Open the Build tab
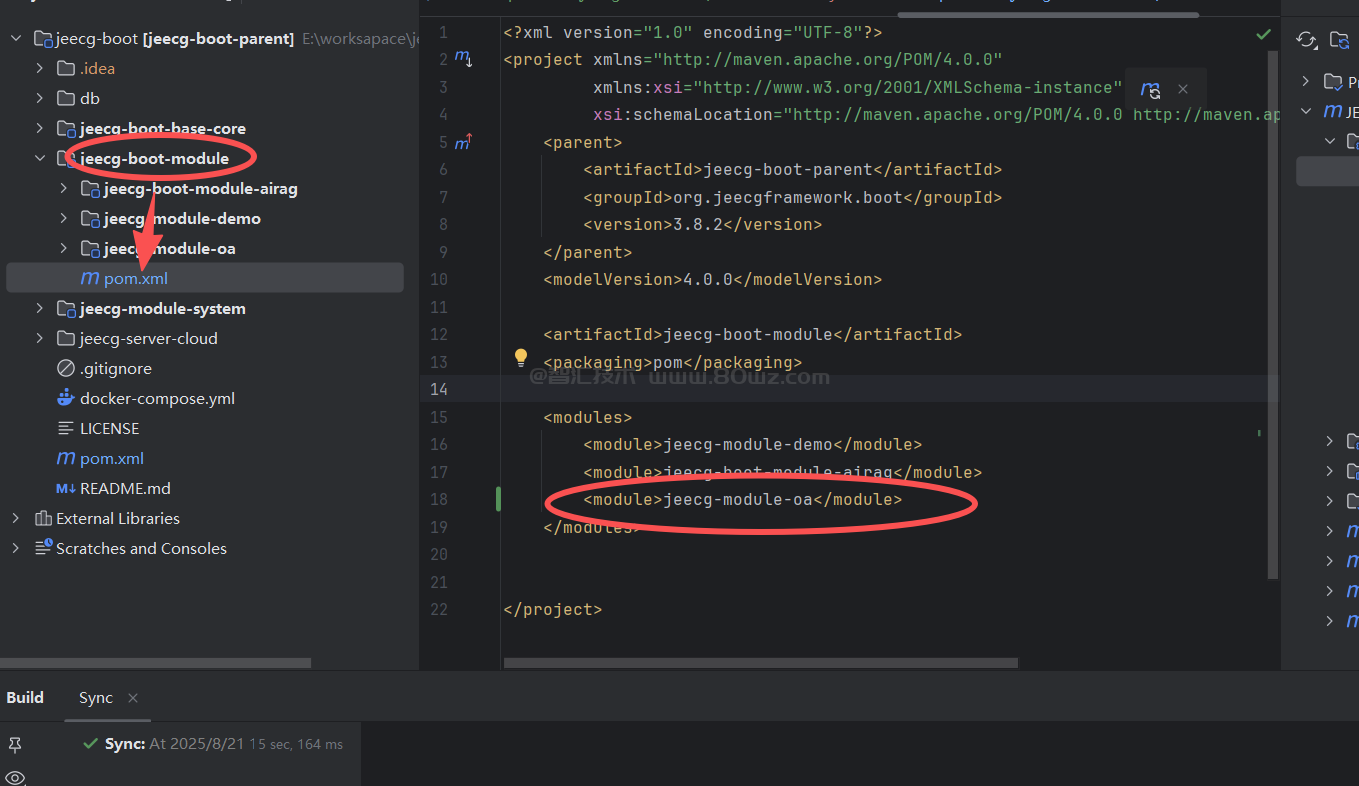 (25, 698)
